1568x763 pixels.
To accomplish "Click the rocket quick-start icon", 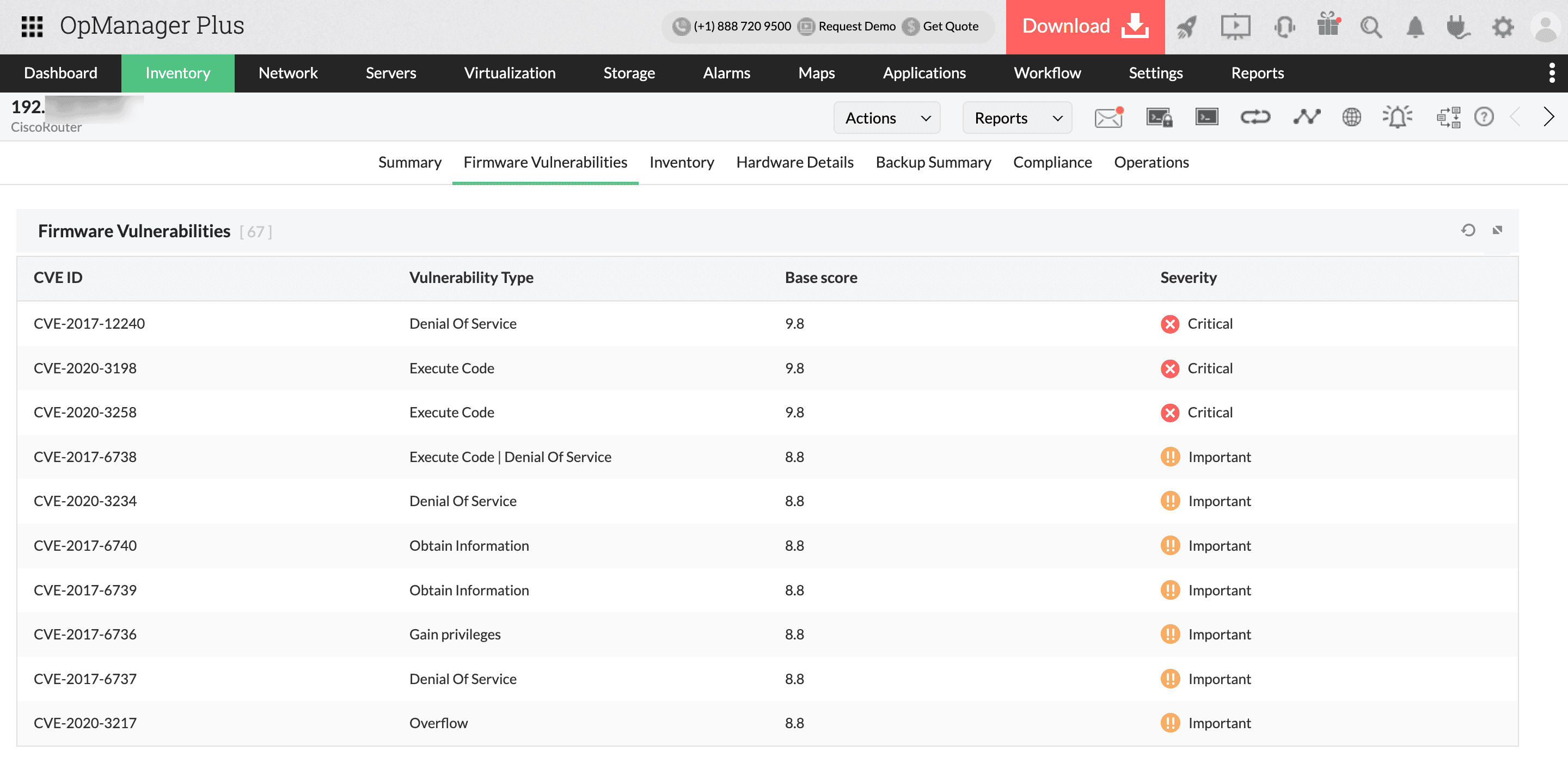I will (1186, 27).
